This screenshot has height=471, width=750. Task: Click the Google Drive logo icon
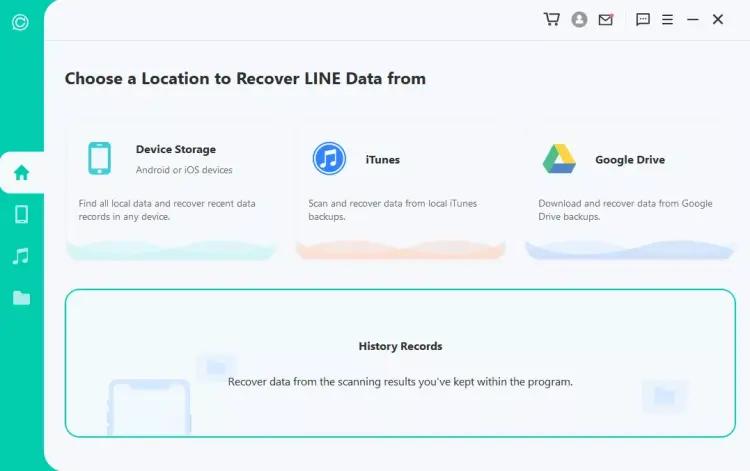[559, 159]
